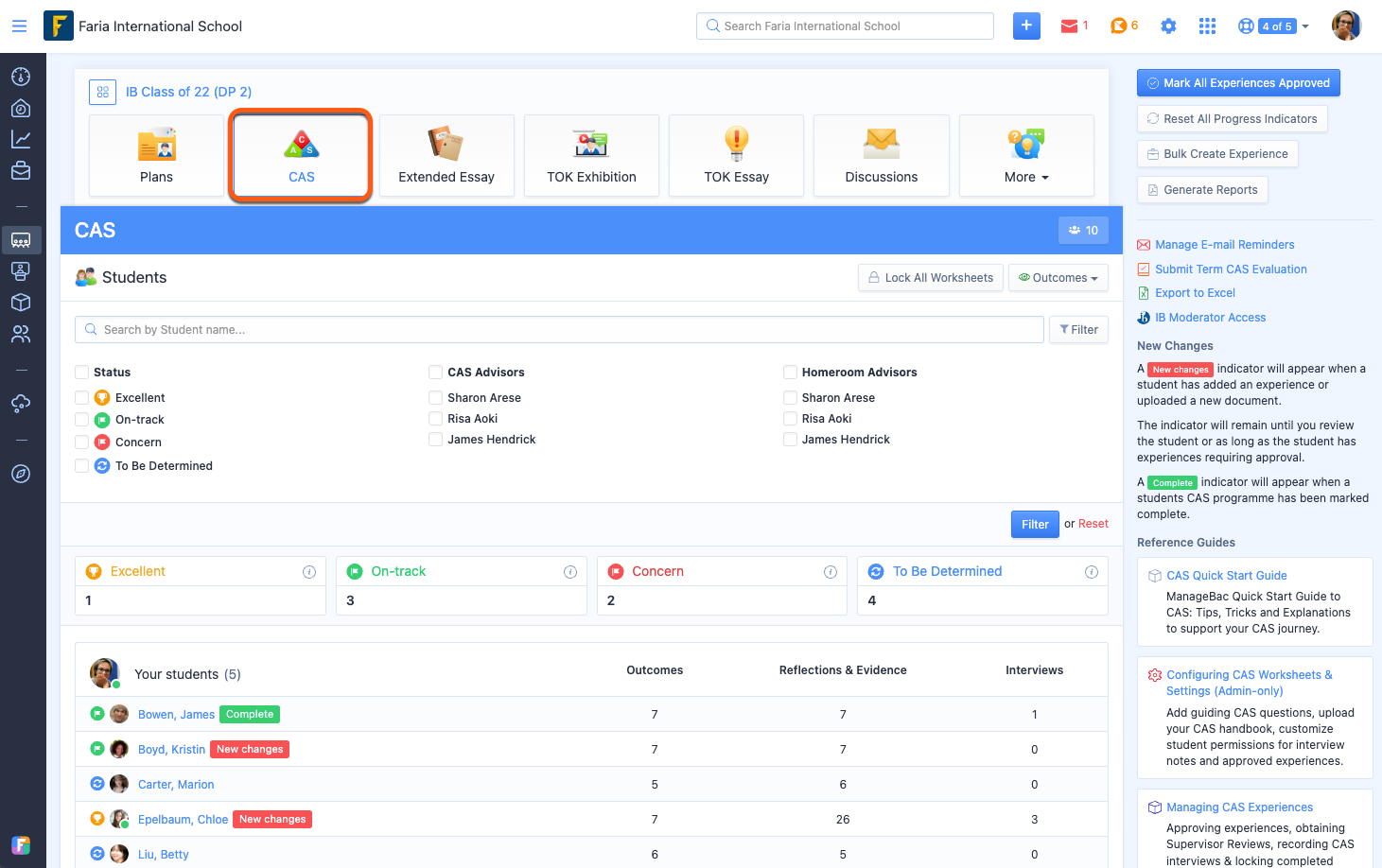Click Generate Reports button

coord(1202,190)
